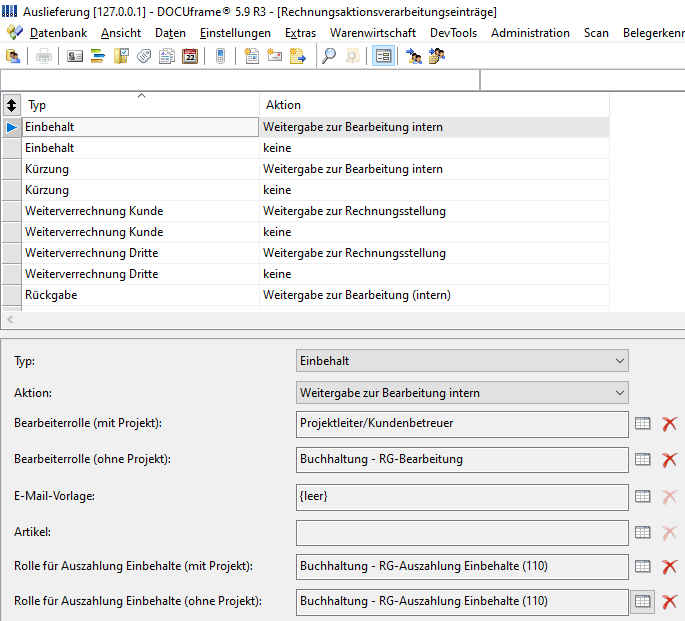Toggle the up-down sort selector in grid header
This screenshot has height=621, width=685.
coord(11,105)
